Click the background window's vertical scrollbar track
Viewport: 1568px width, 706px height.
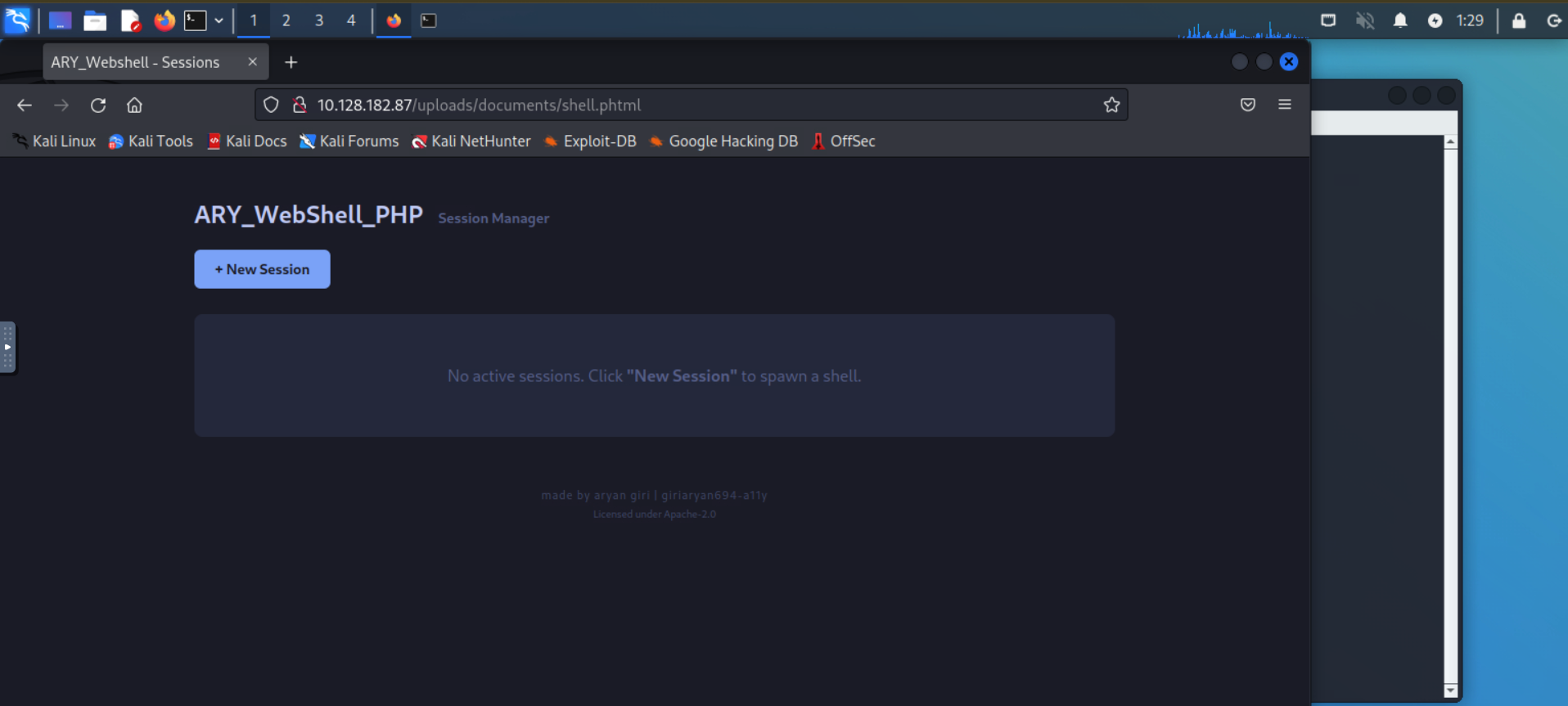[x=1450, y=416]
